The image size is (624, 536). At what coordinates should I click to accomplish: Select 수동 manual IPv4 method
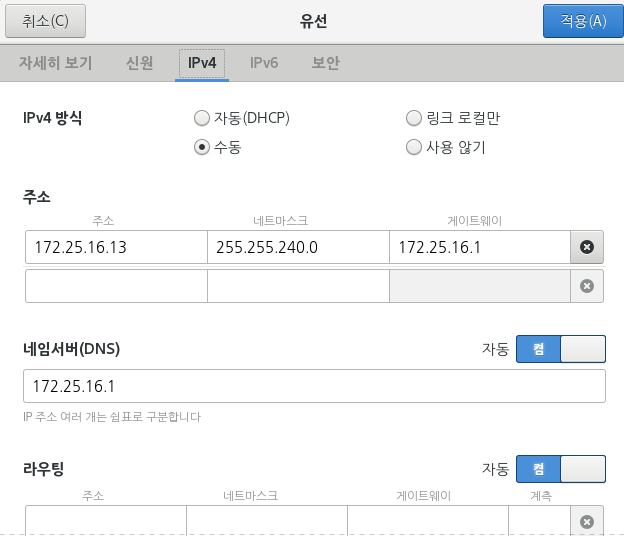(x=218, y=147)
